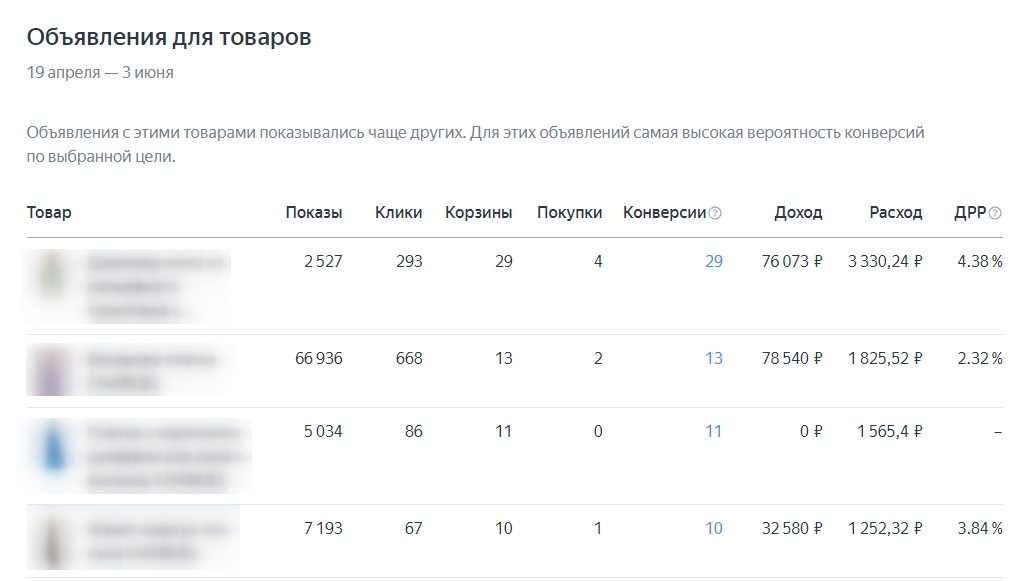Open the blue conversions link 13
1033x581 pixels.
(x=713, y=358)
